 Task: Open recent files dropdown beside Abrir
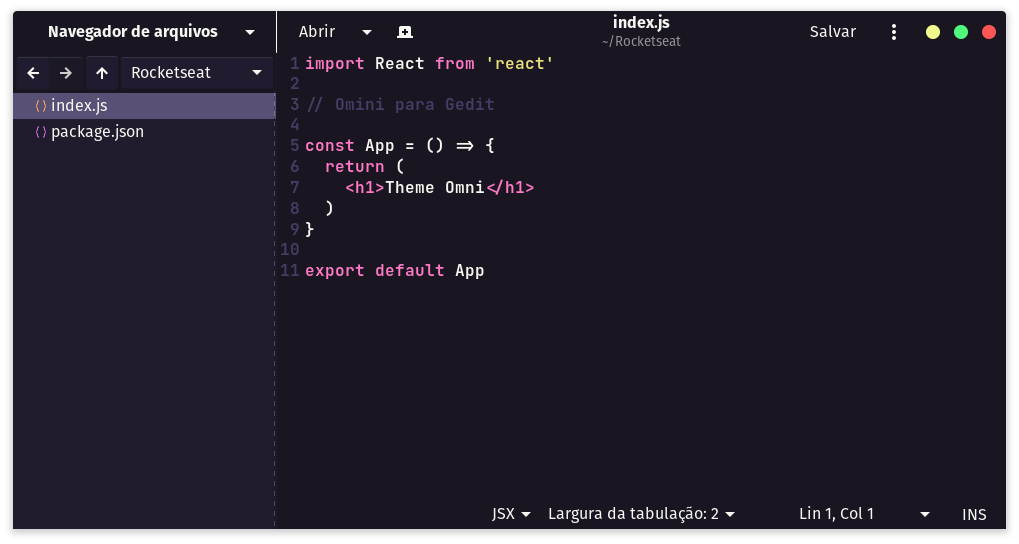367,32
